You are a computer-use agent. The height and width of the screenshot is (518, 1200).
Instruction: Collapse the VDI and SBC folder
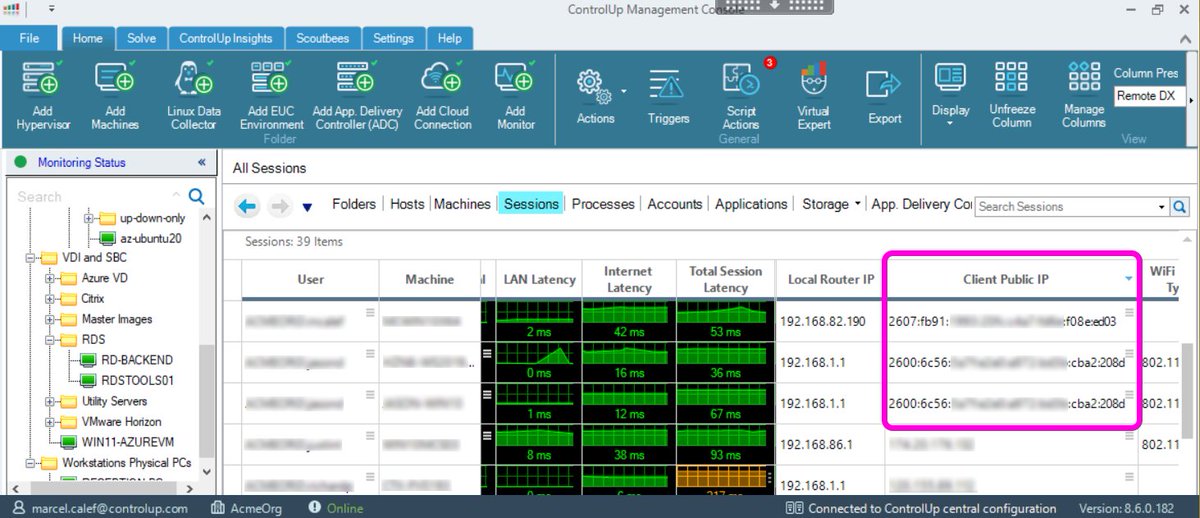pyautogui.click(x=30, y=258)
